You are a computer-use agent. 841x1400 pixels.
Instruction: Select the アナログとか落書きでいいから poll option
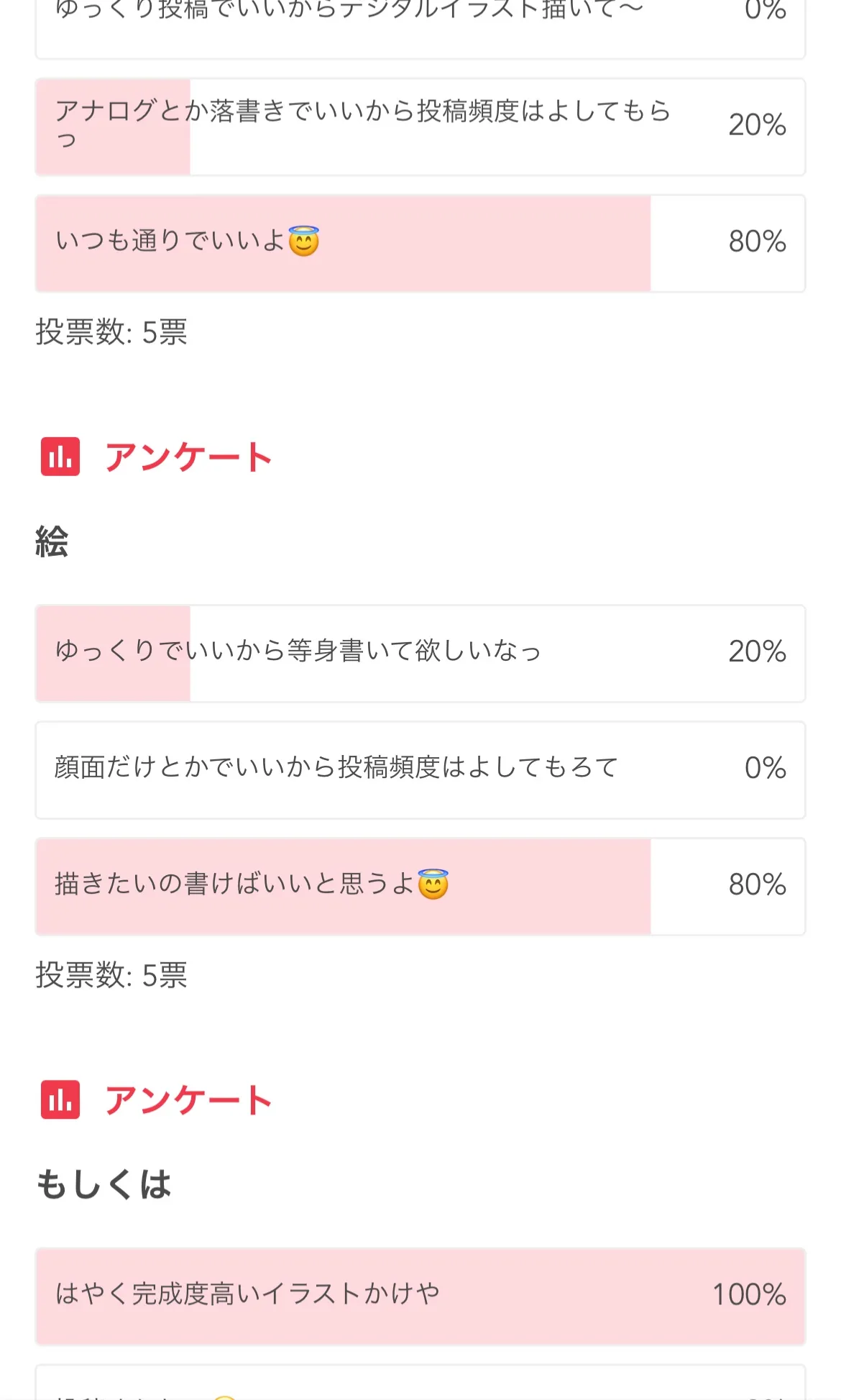tap(420, 127)
